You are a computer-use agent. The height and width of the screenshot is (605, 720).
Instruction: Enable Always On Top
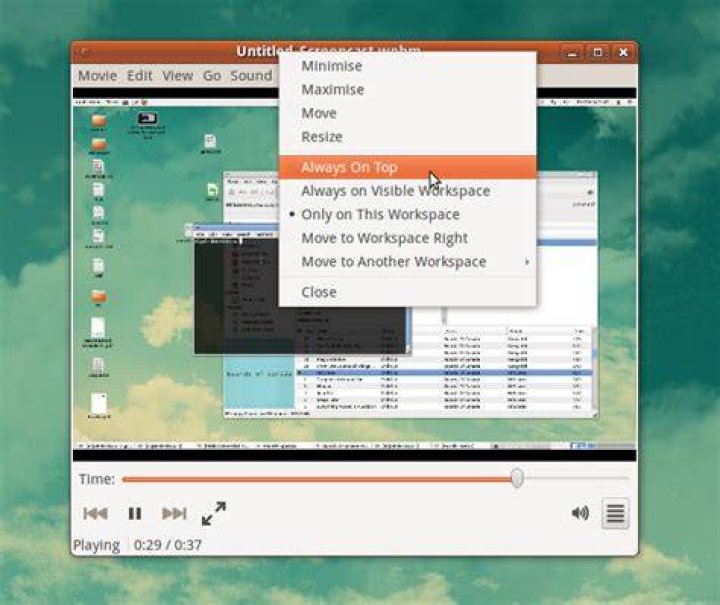coord(407,167)
